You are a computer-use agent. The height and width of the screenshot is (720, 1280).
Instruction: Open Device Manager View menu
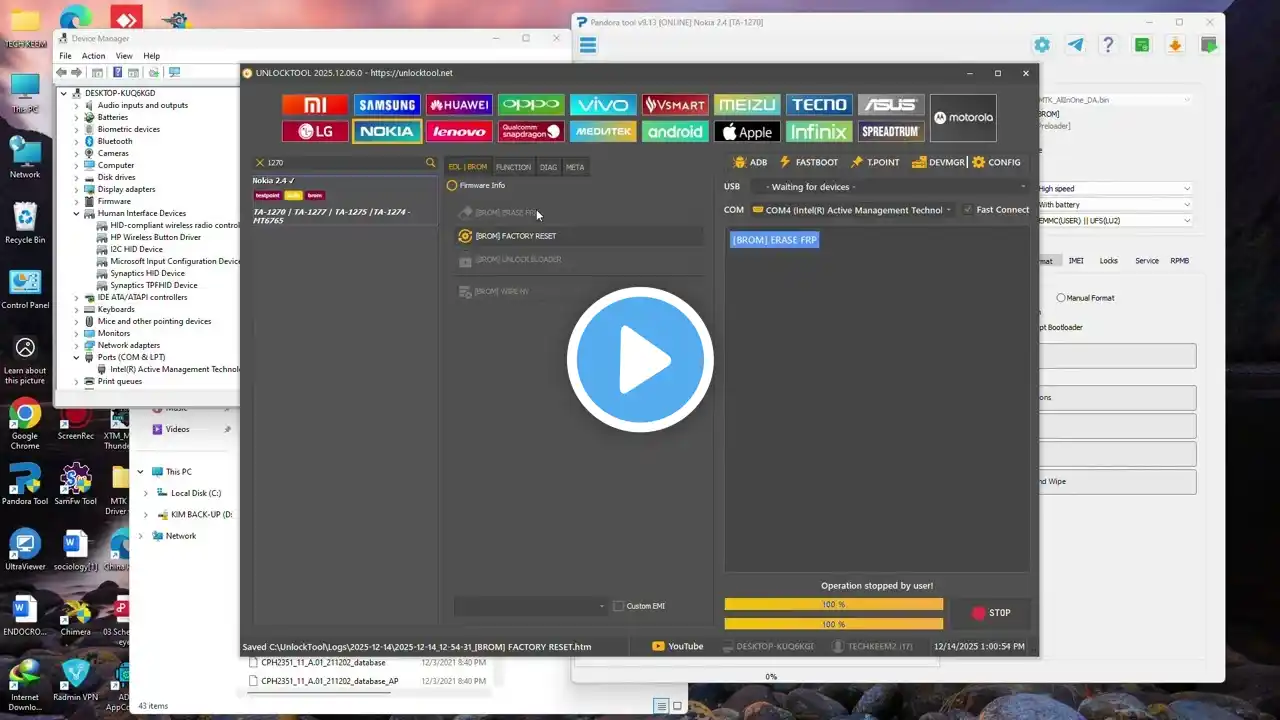pos(124,56)
